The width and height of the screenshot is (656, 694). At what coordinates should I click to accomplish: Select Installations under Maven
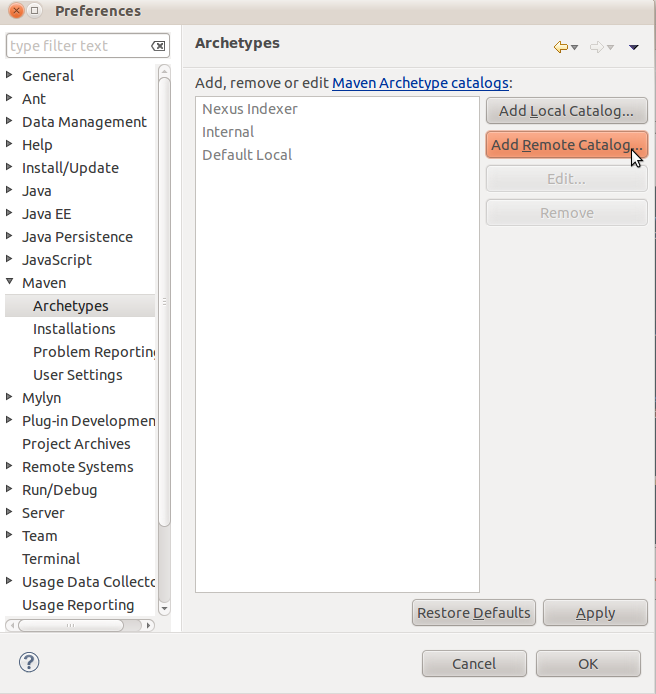(74, 329)
